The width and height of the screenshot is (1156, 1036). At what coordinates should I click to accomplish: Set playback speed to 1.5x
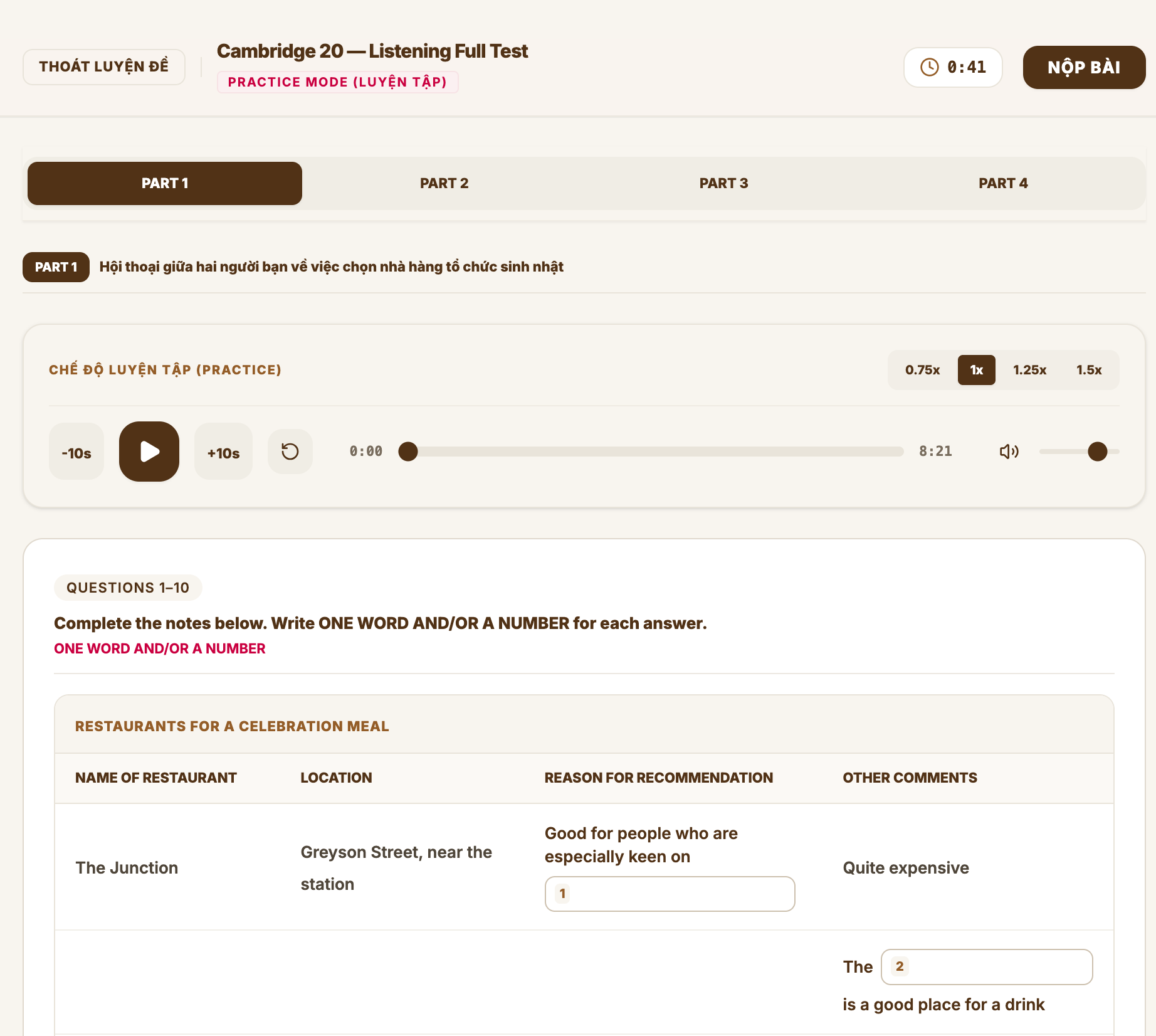(1089, 370)
